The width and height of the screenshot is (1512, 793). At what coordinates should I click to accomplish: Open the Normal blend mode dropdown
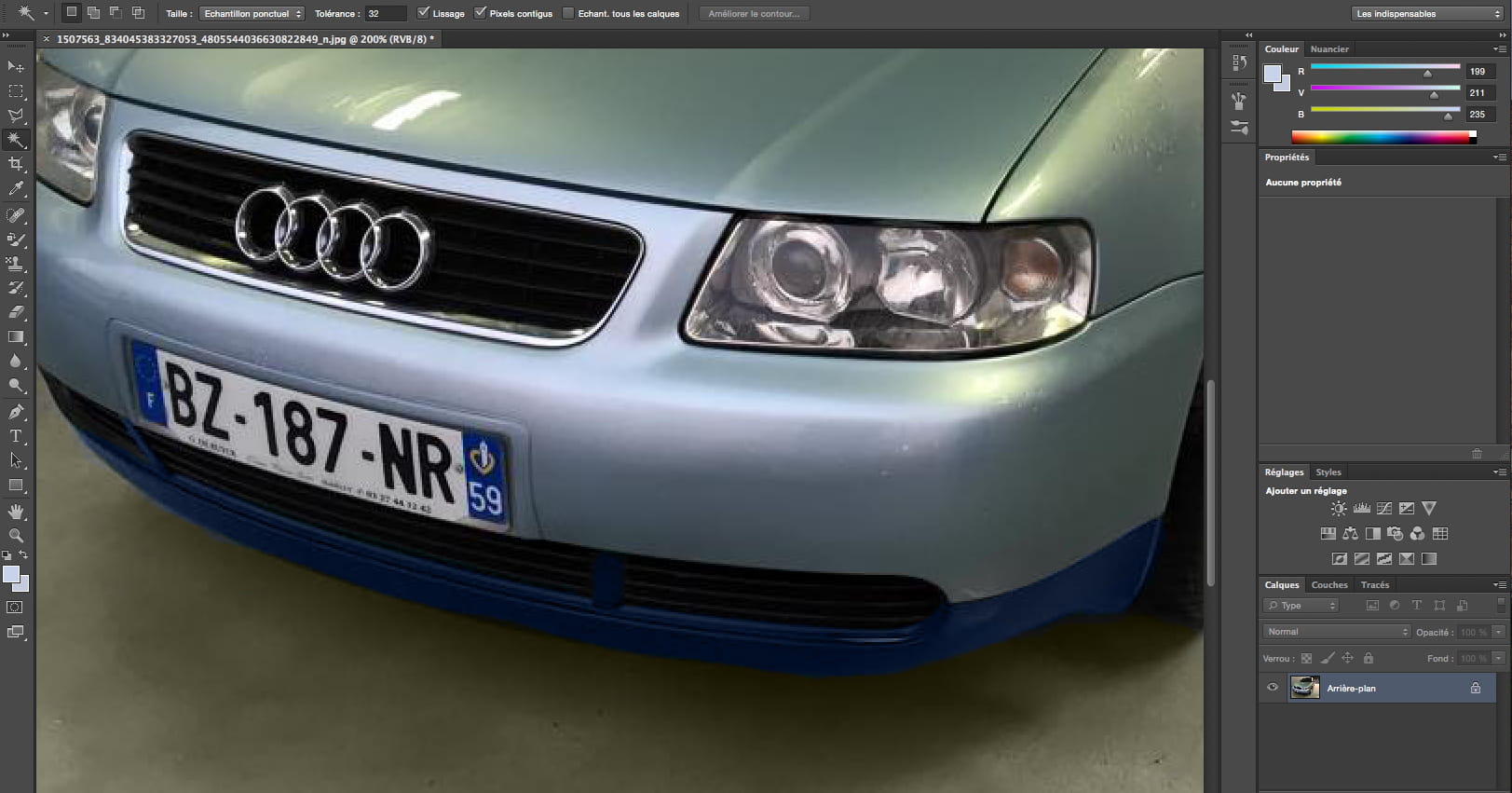[1337, 632]
